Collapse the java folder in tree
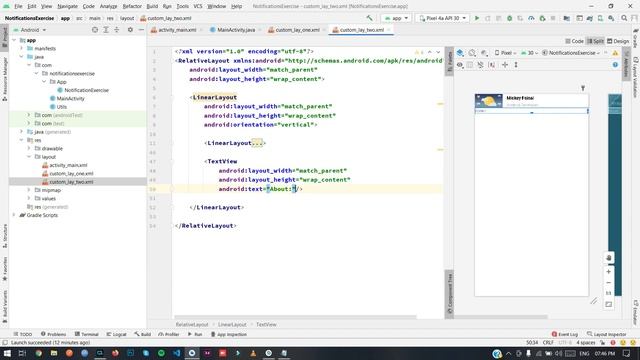640x360 pixels. (x=21, y=57)
